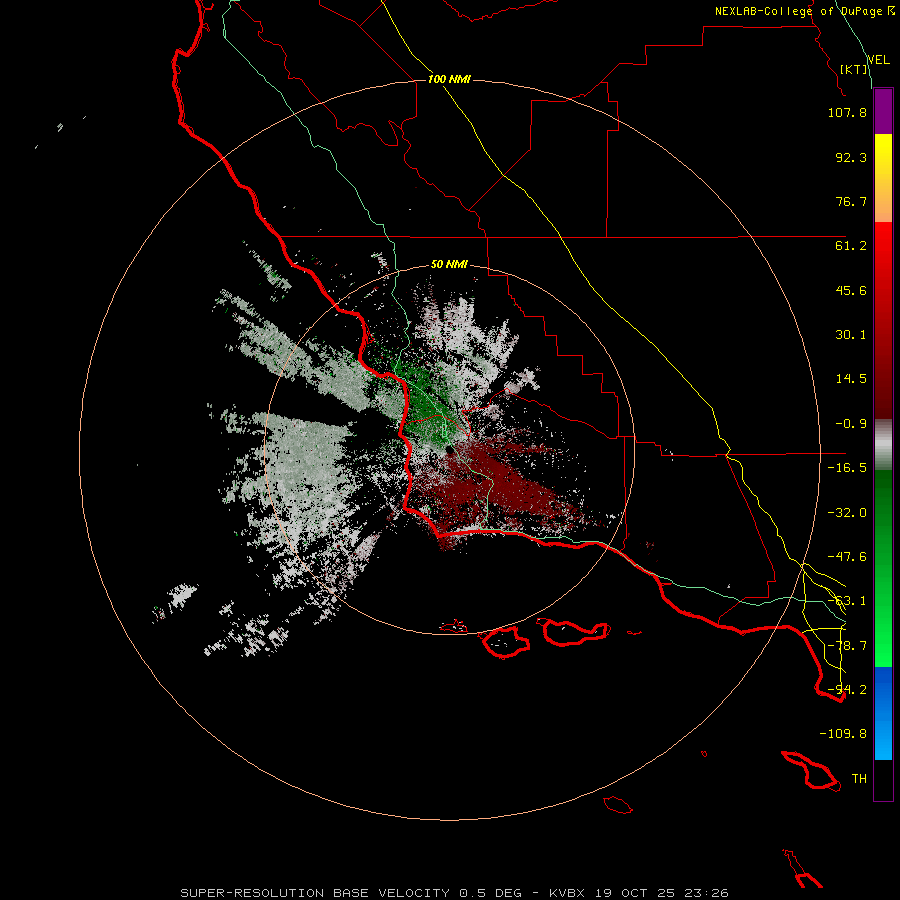Viewport: 900px width, 900px height.
Task: Click the -78.7 legend value
Action: 847,646
